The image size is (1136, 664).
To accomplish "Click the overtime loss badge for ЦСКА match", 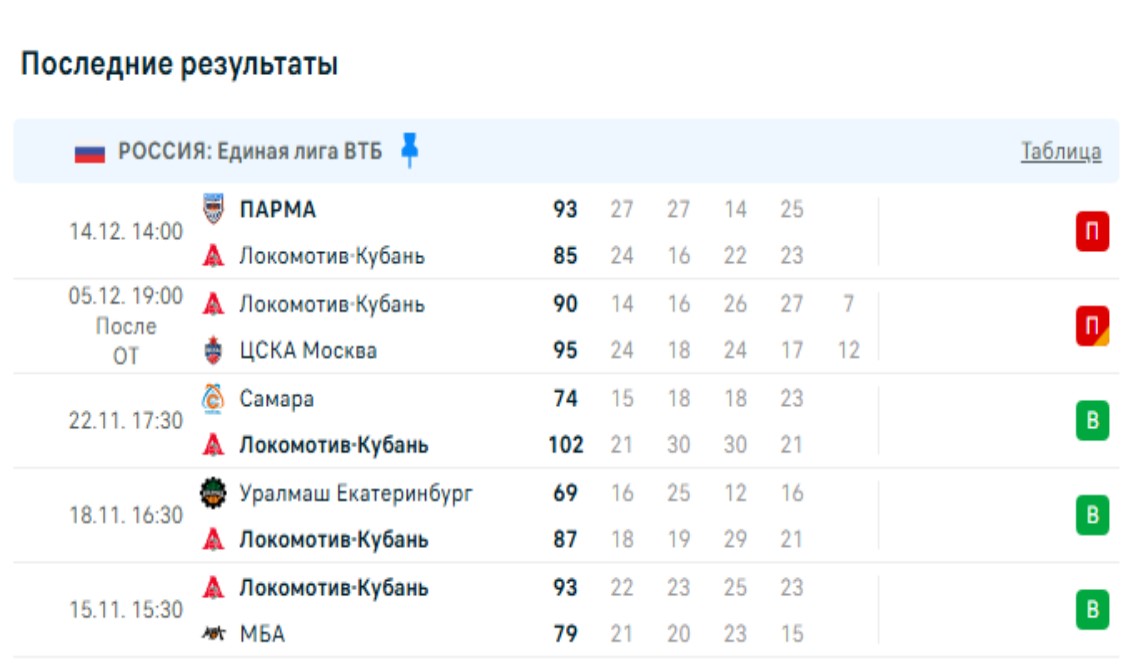I will click(x=1092, y=327).
